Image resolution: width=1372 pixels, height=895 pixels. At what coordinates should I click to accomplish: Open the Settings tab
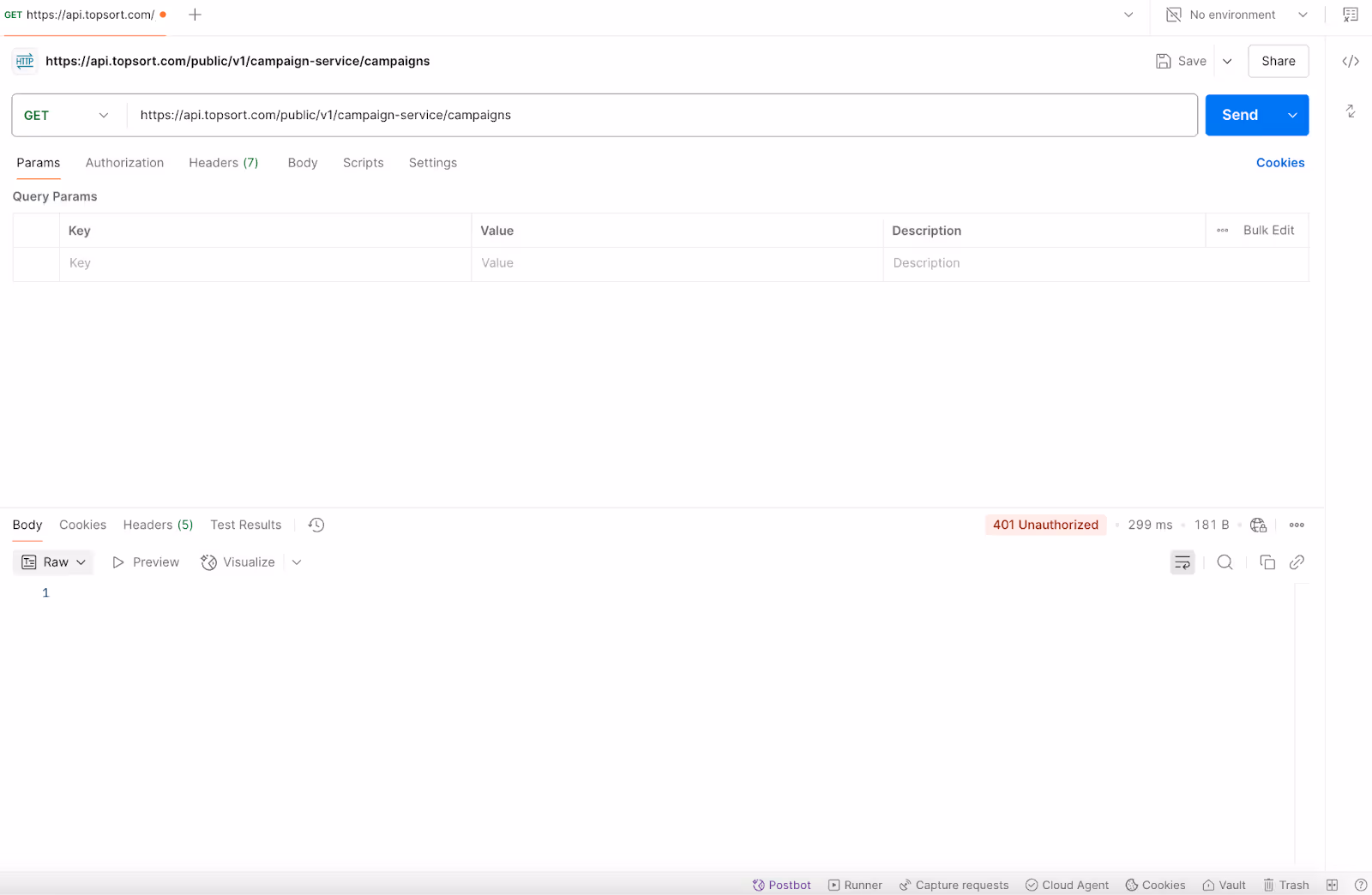click(x=433, y=163)
